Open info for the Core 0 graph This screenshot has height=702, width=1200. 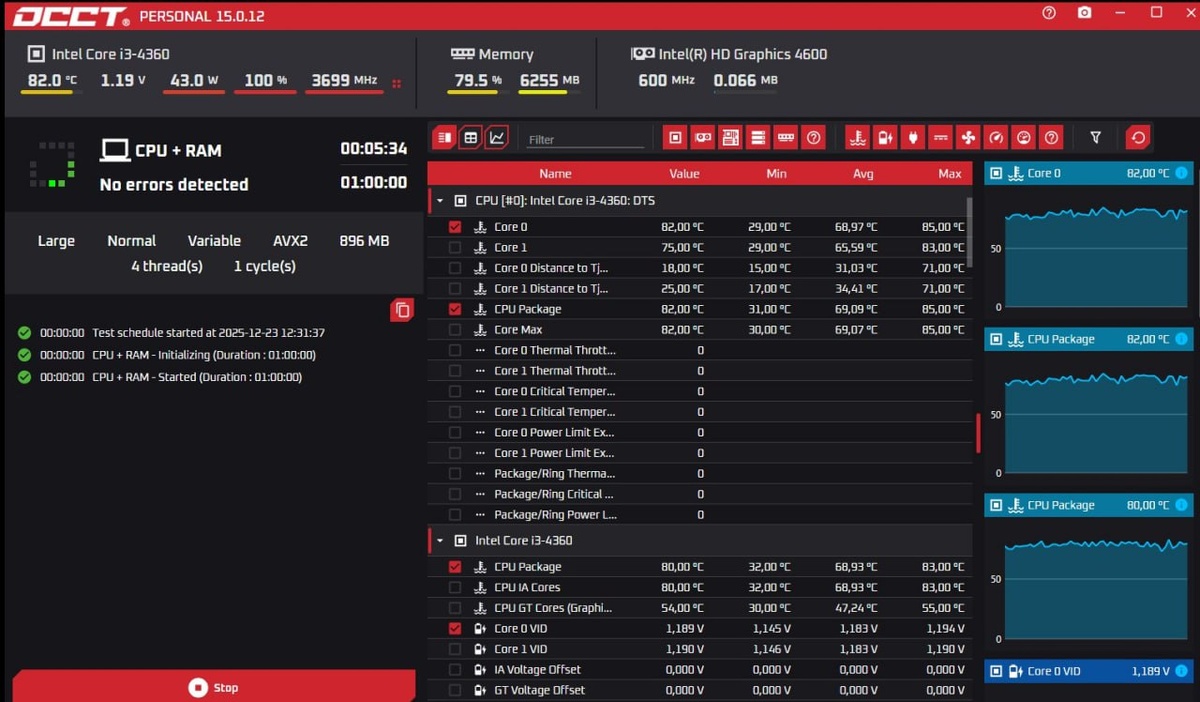1181,173
